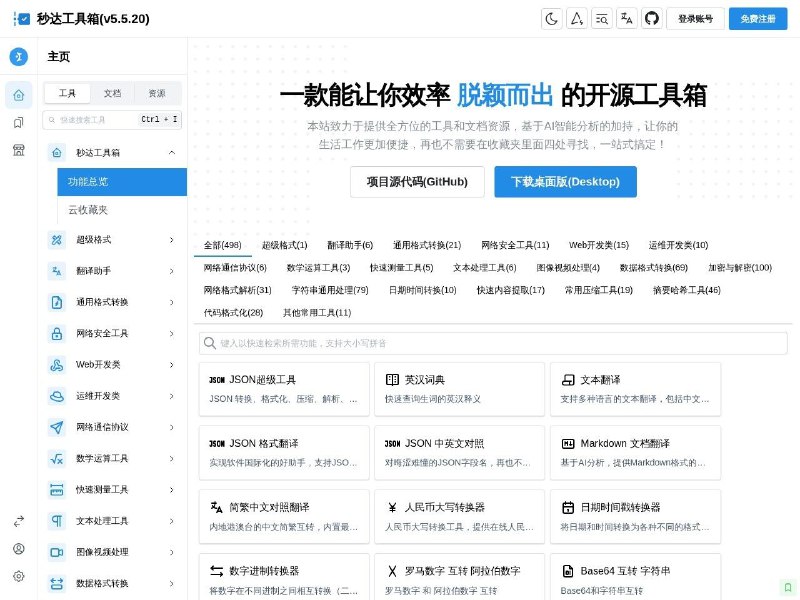The image size is (800, 600).
Task: Select the 加密与解密(100) category tab
Action: (x=740, y=268)
